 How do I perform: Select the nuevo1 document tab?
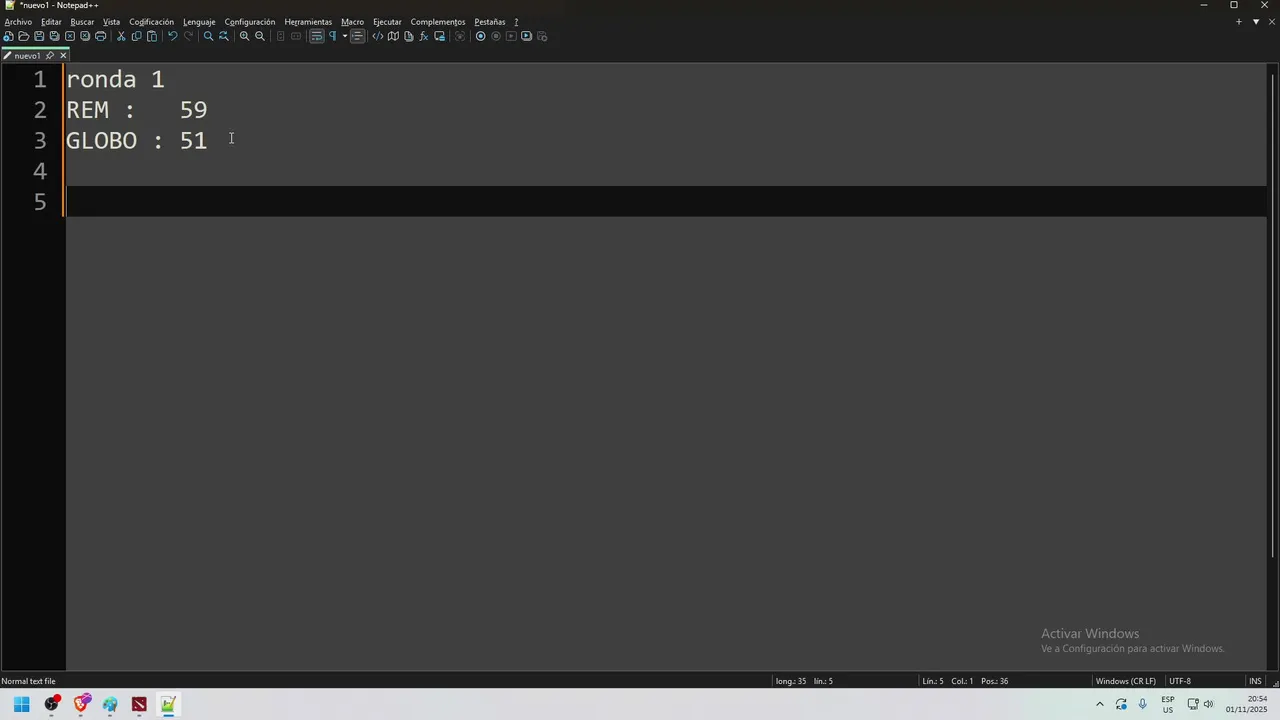[x=27, y=56]
